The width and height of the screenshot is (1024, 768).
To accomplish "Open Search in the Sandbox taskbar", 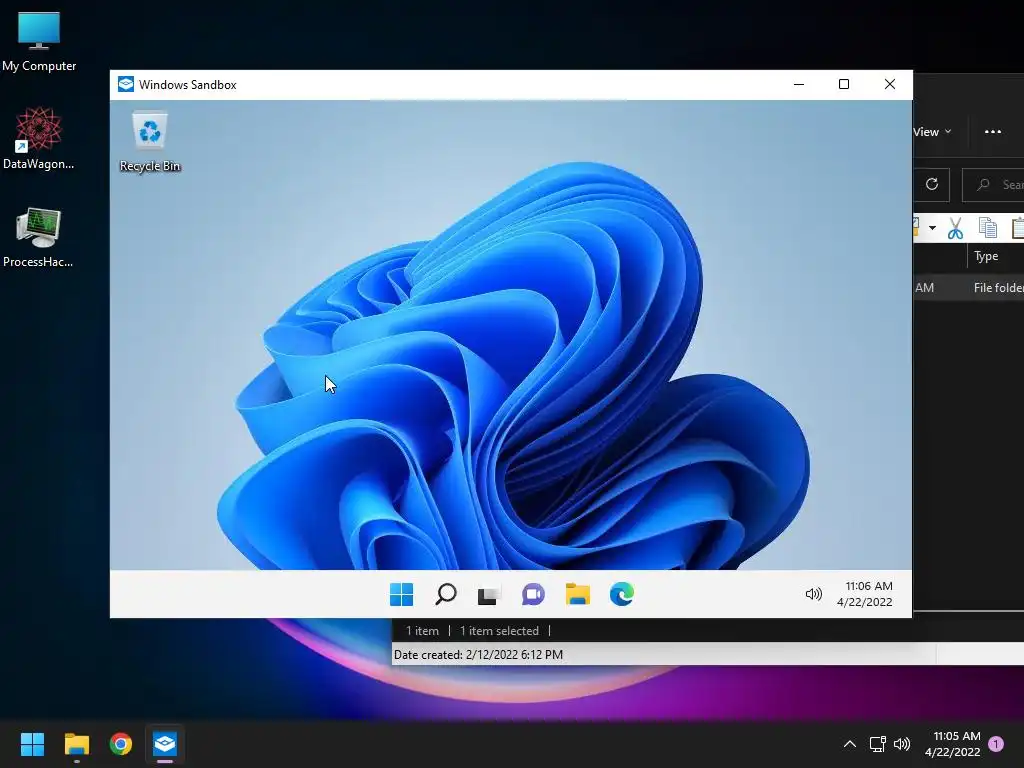I will coord(445,594).
